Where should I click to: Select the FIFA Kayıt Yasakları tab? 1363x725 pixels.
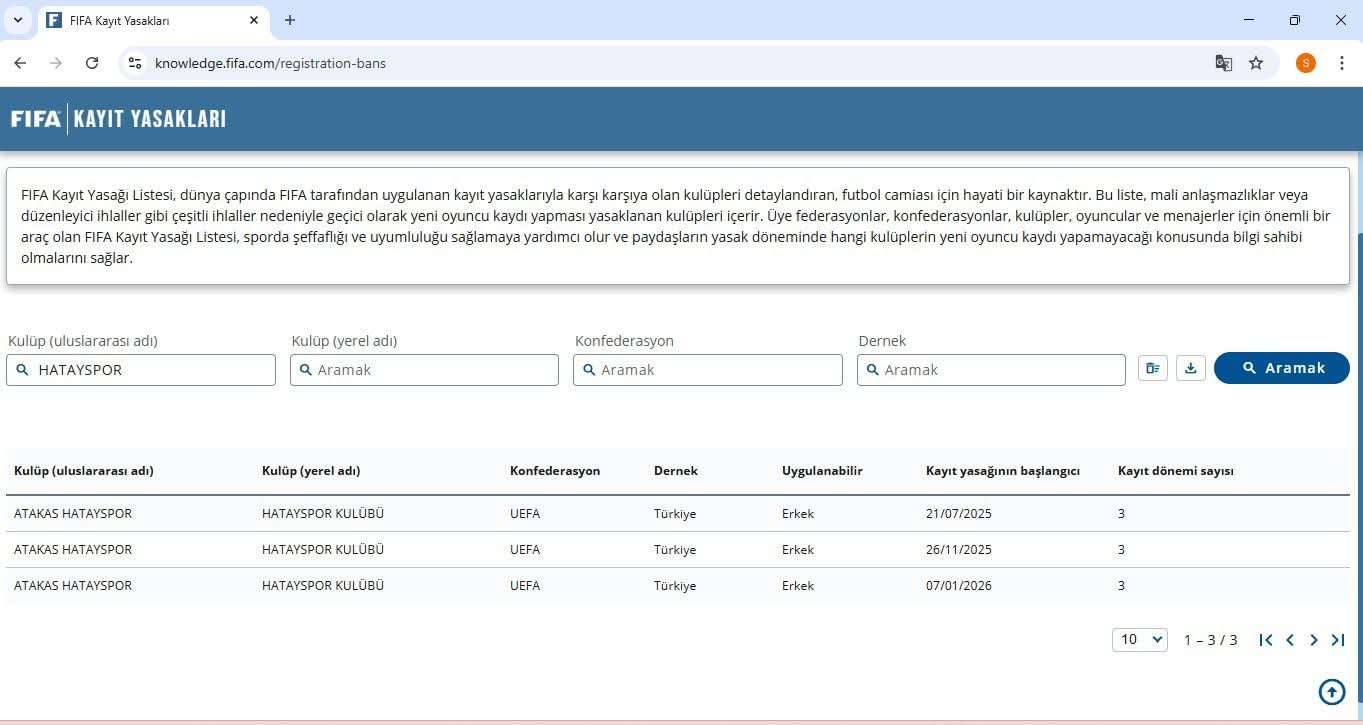click(150, 20)
